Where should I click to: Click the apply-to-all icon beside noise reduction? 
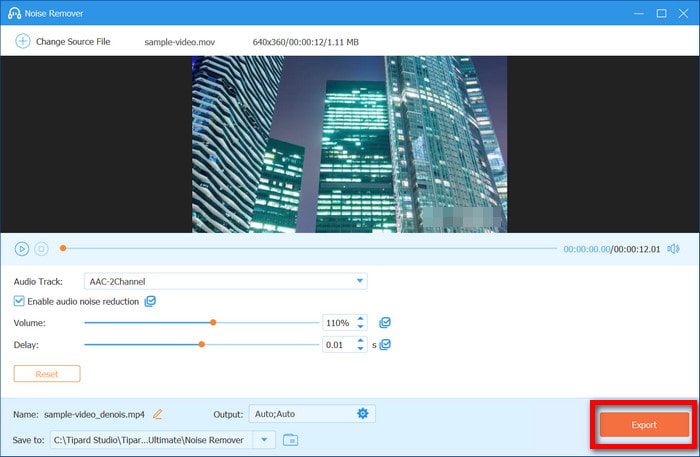point(150,301)
